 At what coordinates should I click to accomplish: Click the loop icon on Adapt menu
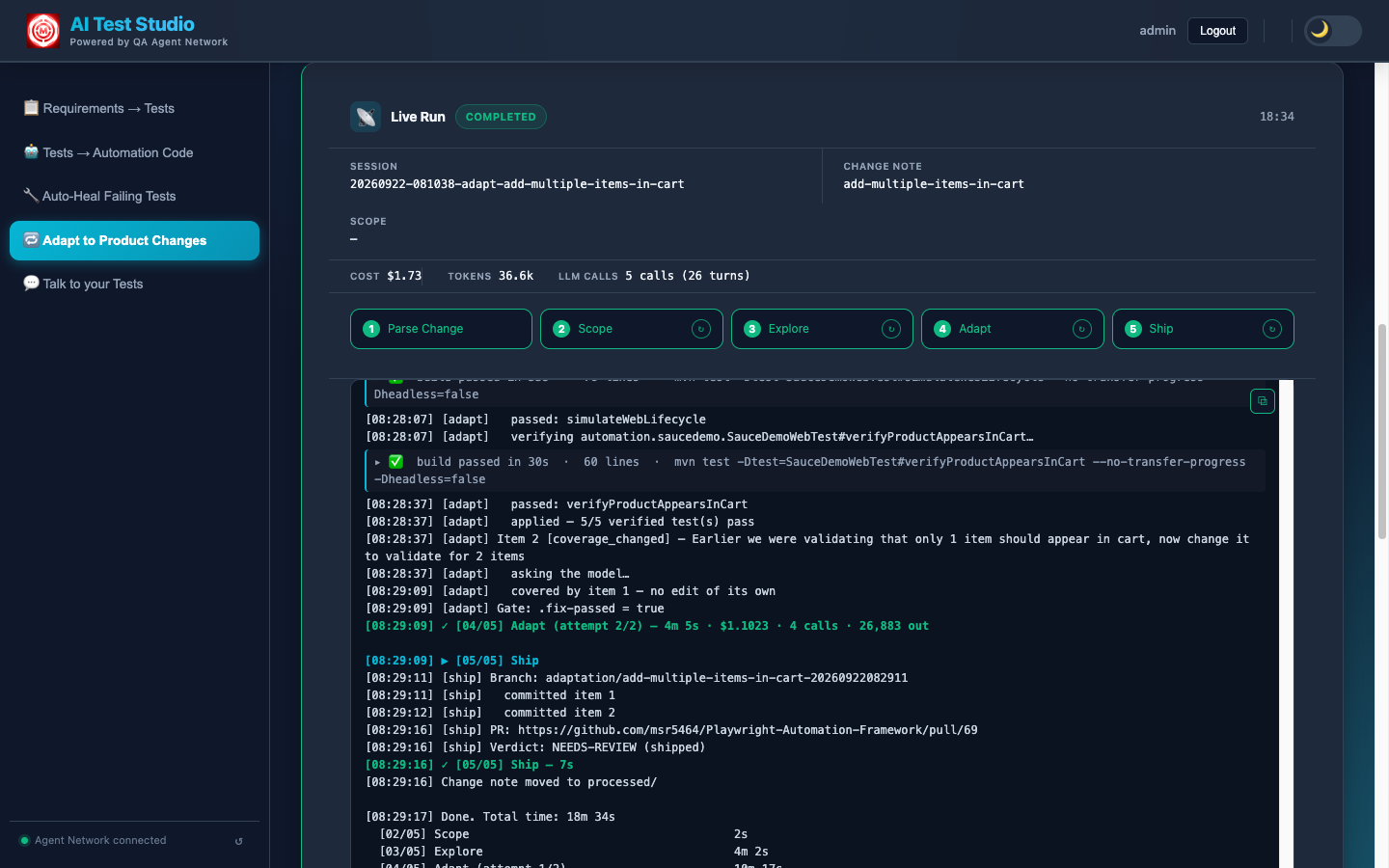click(31, 239)
